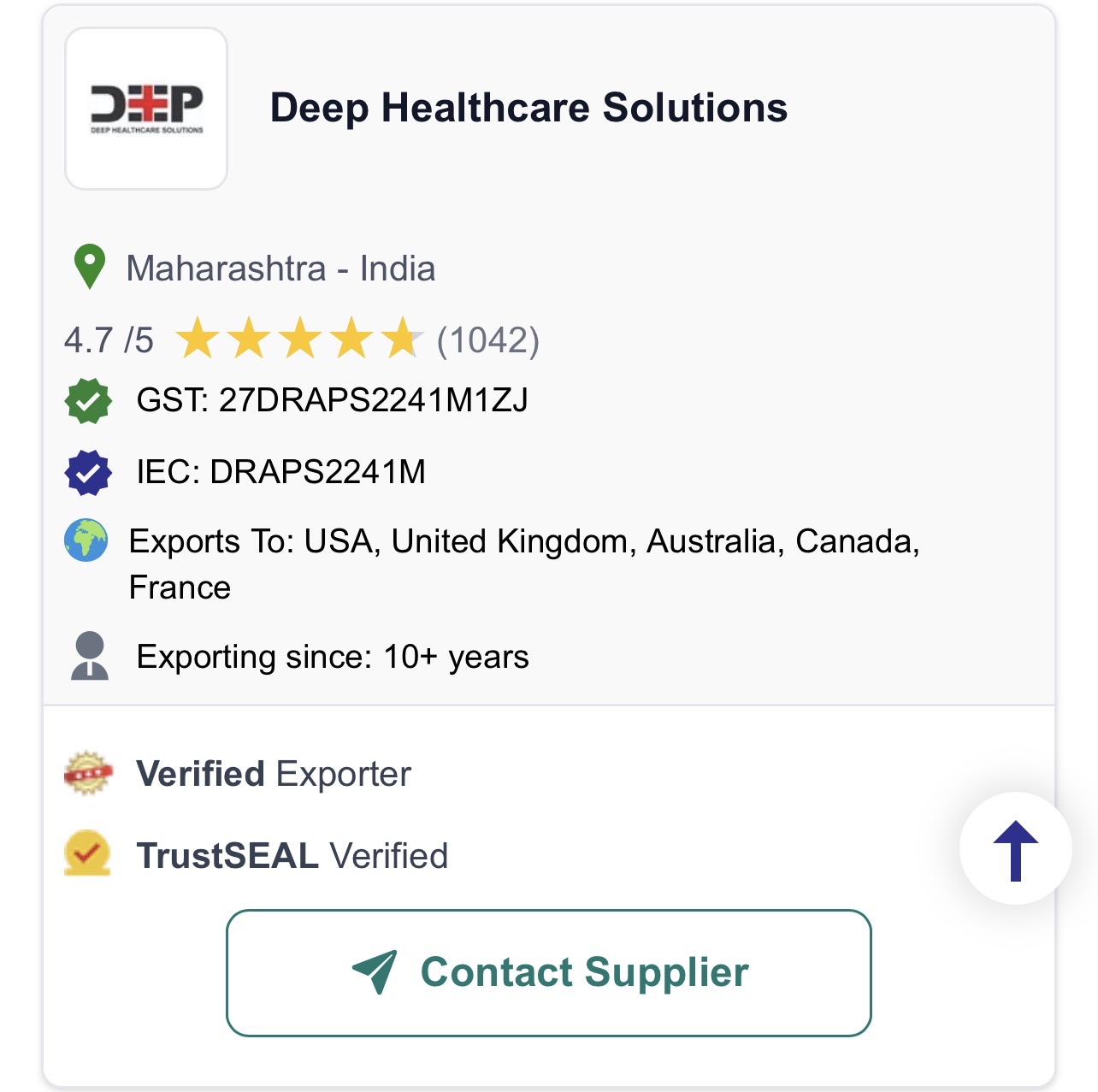Click the Verified Exporter seal icon
This screenshot has width=1098, height=1092.
click(88, 773)
